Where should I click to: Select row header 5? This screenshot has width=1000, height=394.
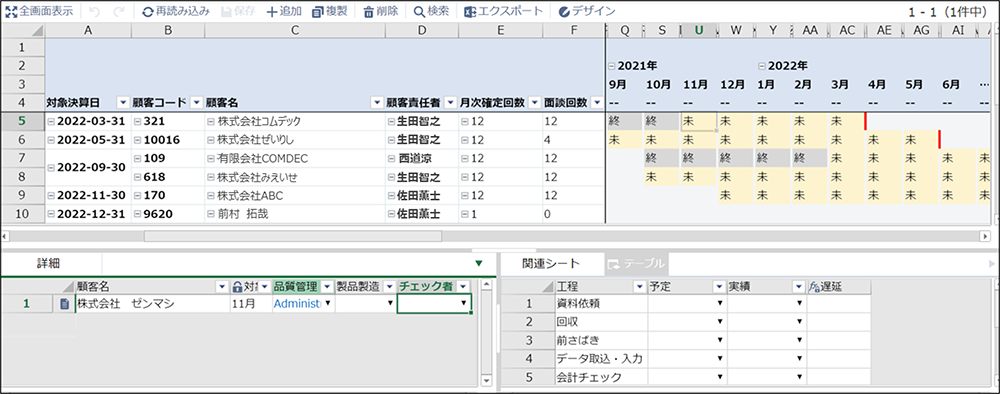pos(22,122)
